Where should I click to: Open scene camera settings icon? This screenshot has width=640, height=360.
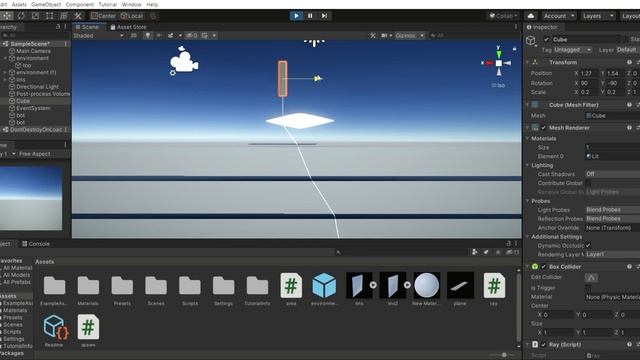[x=384, y=36]
